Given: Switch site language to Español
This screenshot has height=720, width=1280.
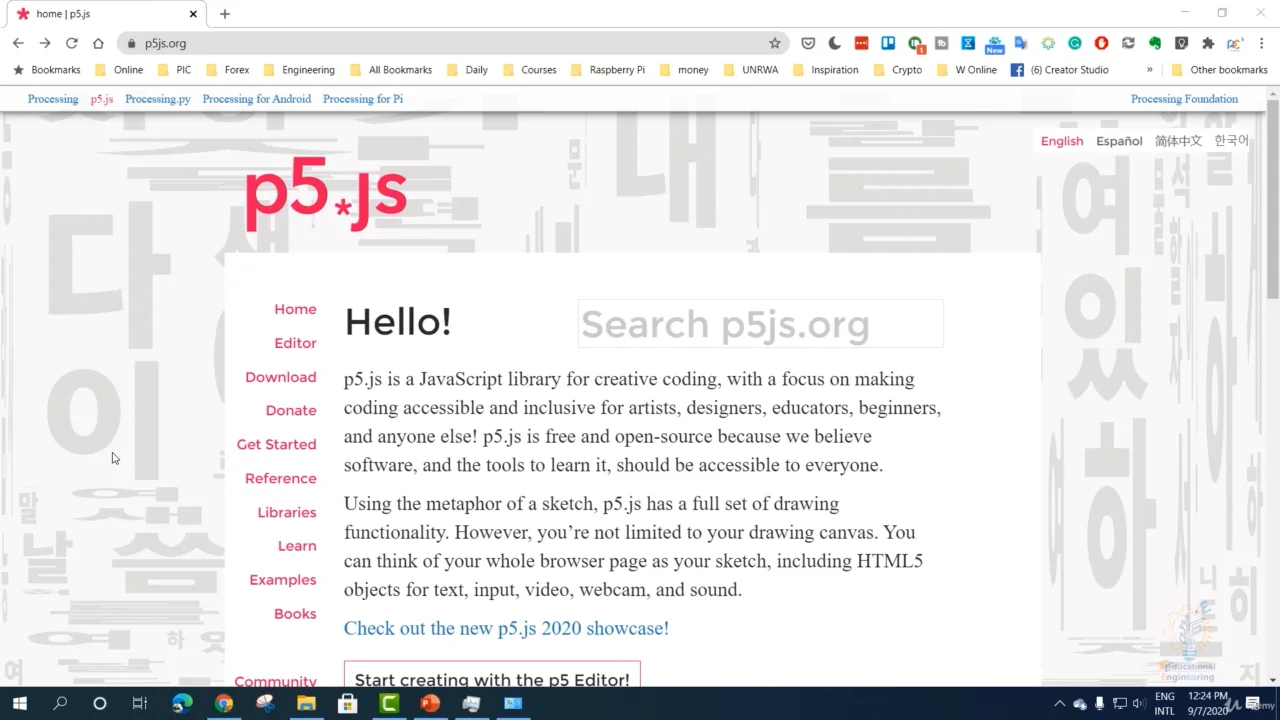Looking at the screenshot, I should click(x=1119, y=141).
